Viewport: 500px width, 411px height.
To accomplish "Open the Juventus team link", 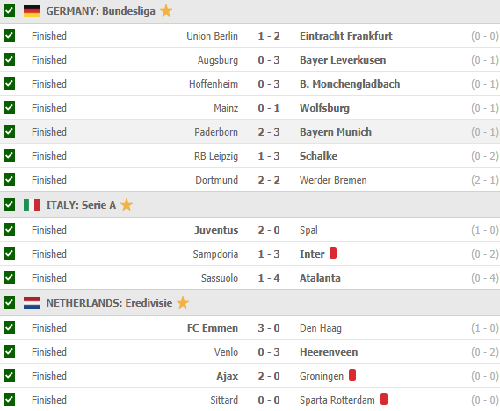I will coord(216,230).
